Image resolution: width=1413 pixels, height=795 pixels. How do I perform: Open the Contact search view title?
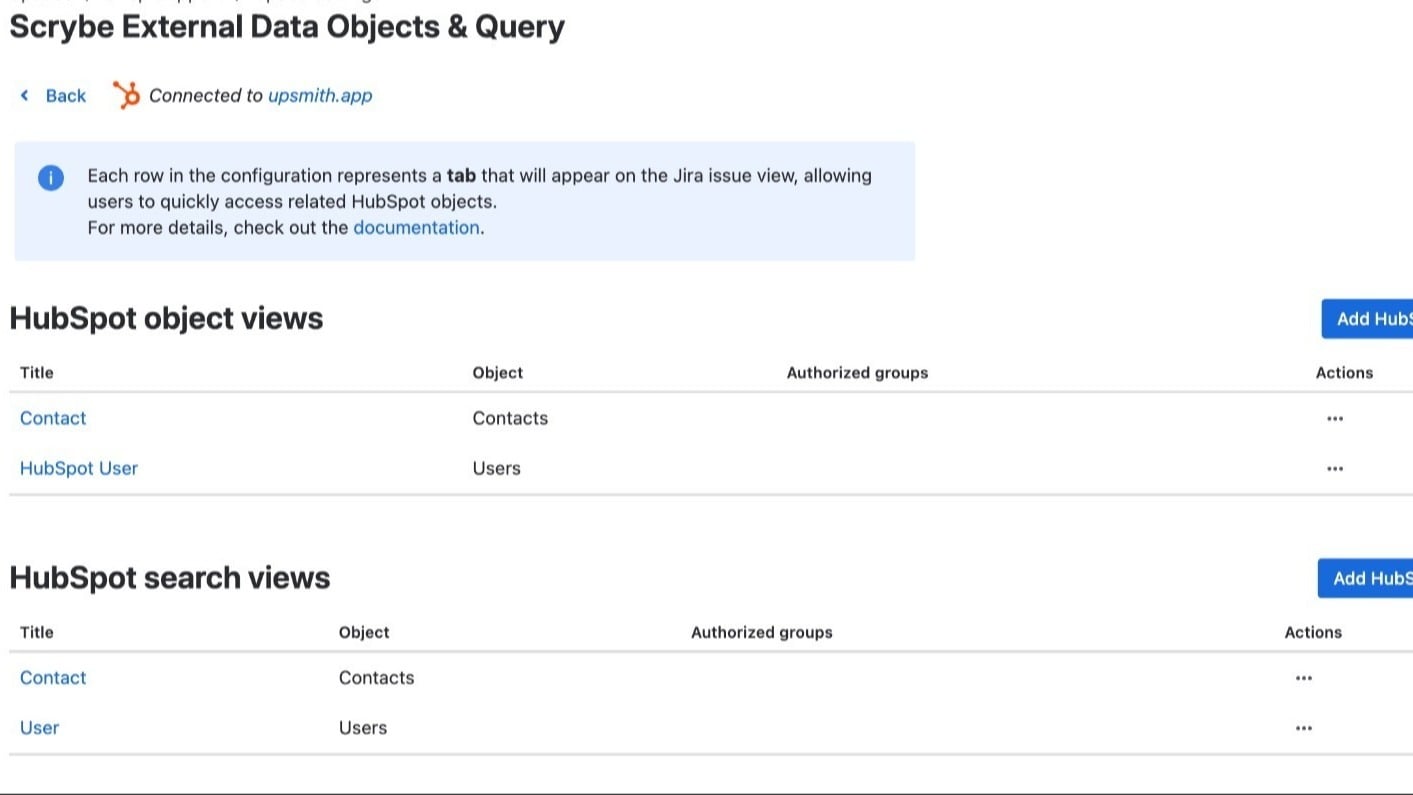53,678
